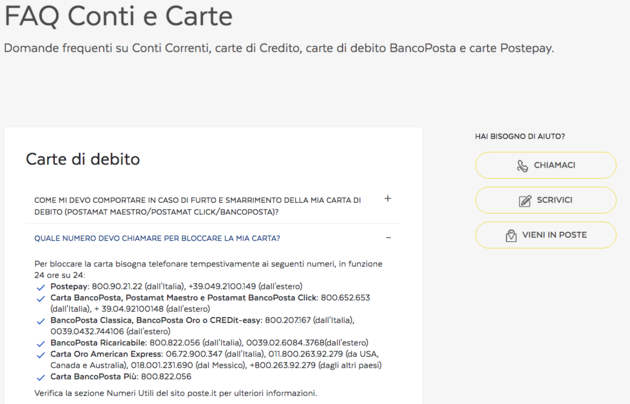Click the checkmark beside Carta BancoPosta, Postamat Maestro
The height and width of the screenshot is (404, 630).
(41, 299)
